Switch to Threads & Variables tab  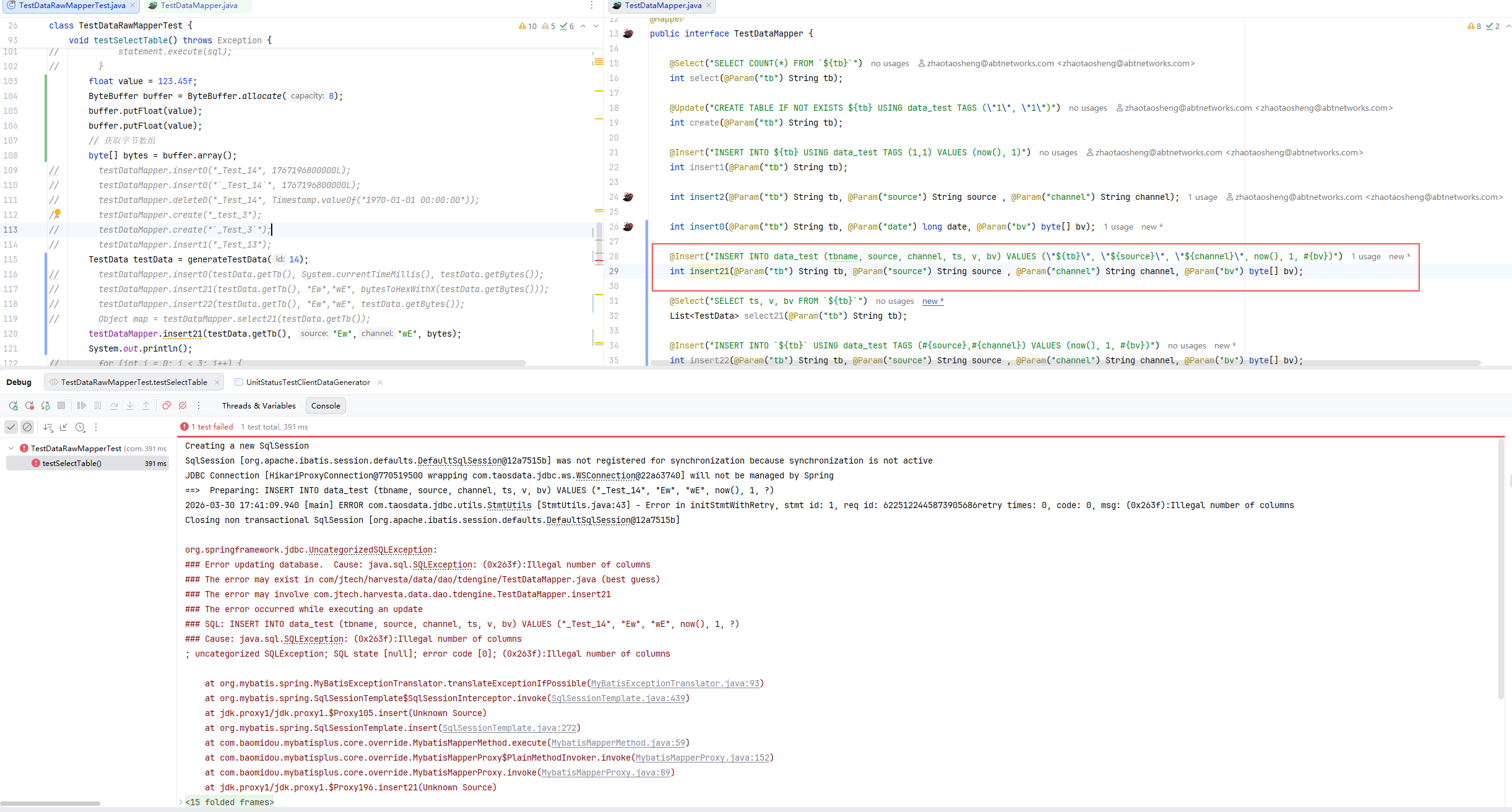[259, 406]
